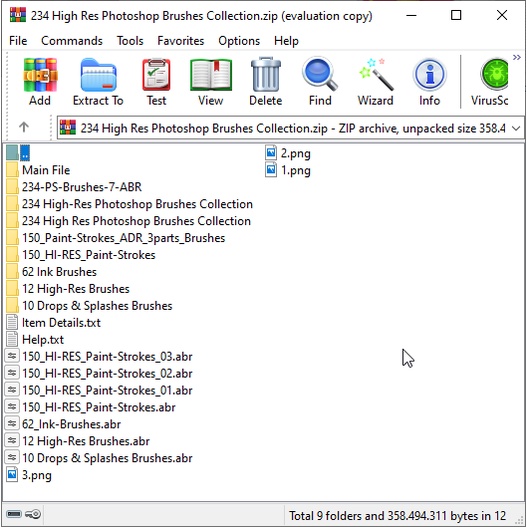Click the status bar total size text
Viewport: 527px width, 527px height.
398,516
